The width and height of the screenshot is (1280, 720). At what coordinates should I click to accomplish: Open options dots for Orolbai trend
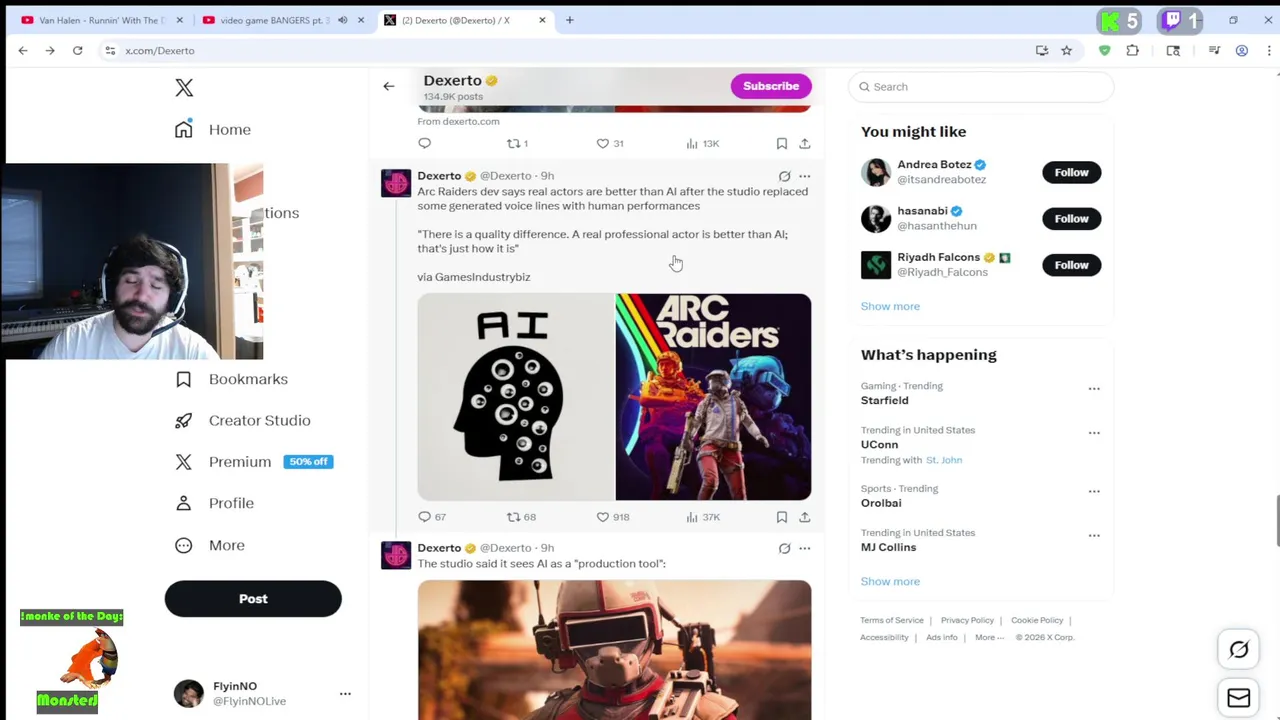(1094, 492)
